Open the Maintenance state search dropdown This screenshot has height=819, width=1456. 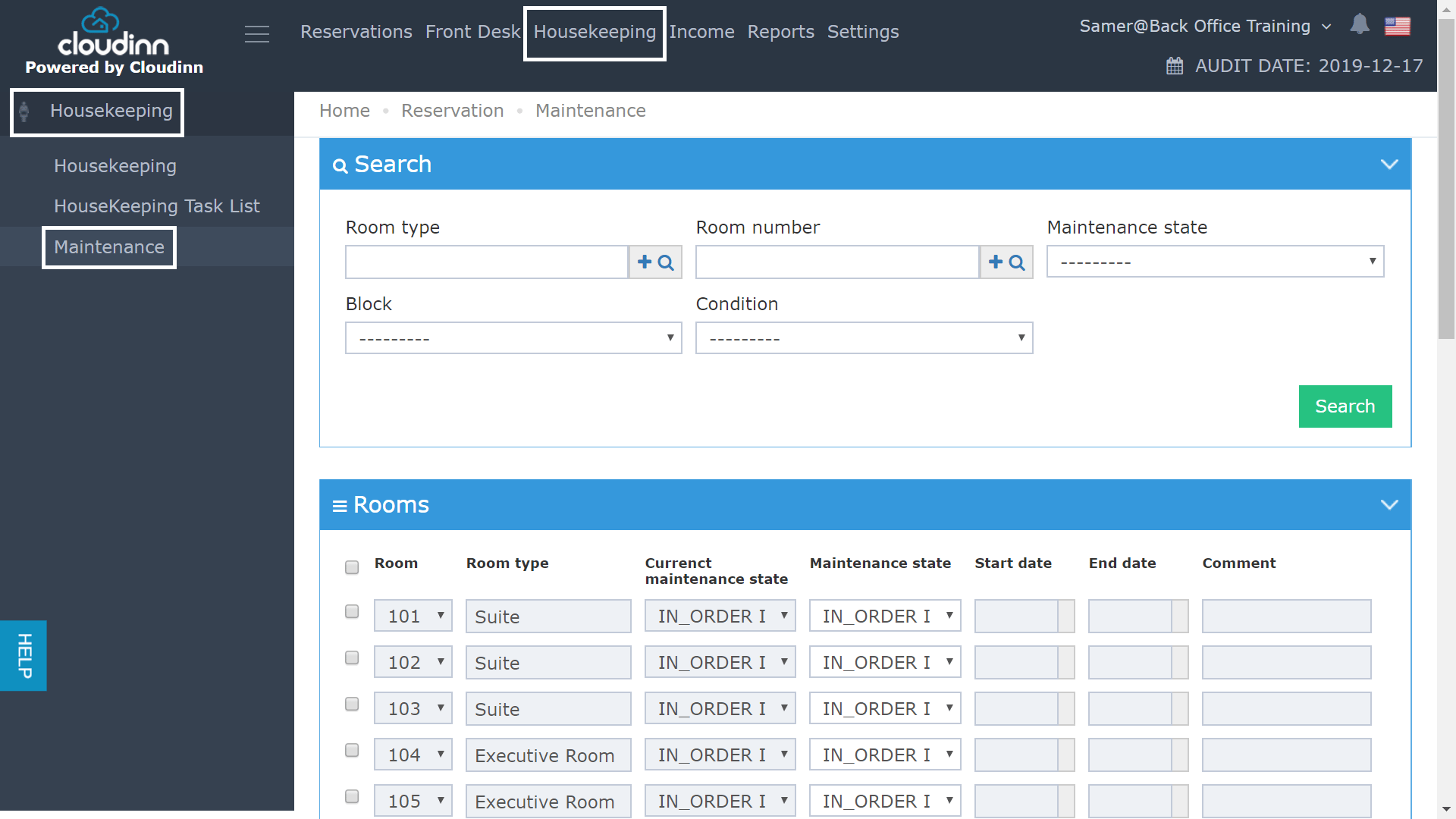coord(1215,262)
